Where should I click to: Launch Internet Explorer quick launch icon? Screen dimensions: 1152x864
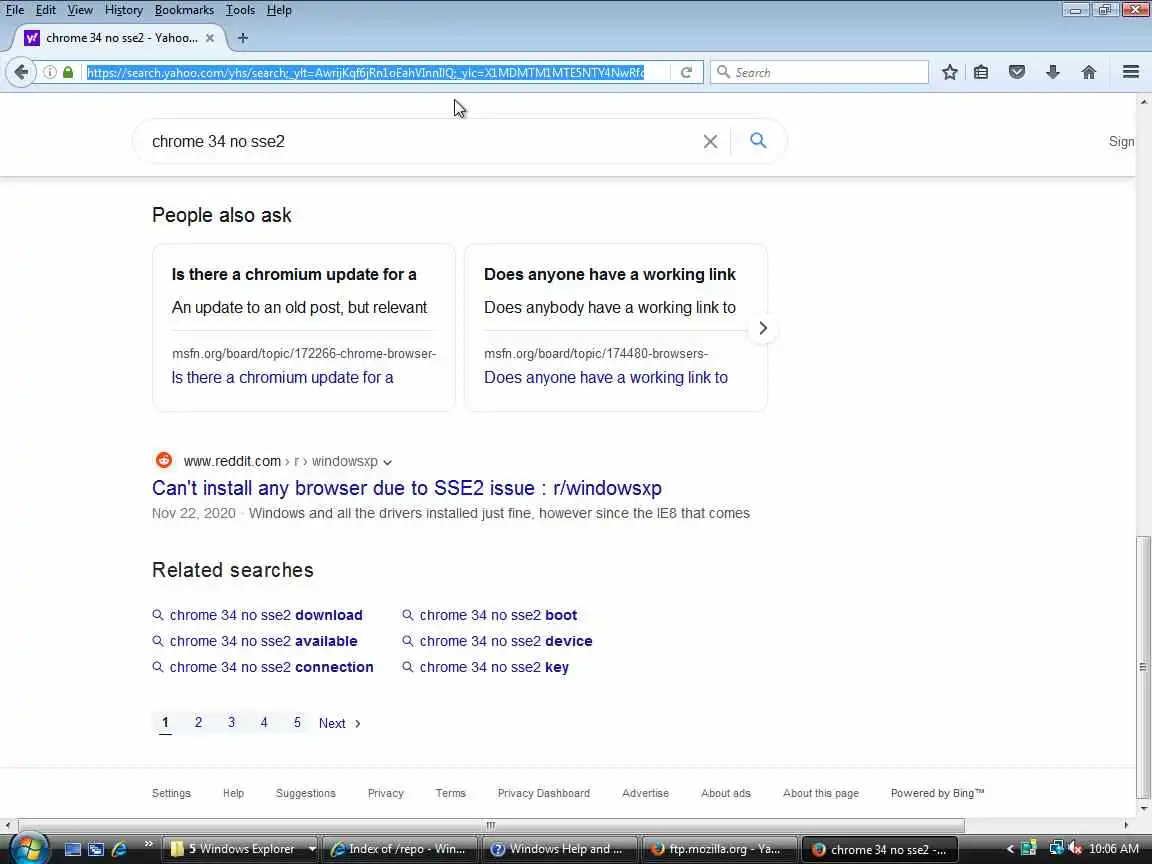click(x=118, y=849)
